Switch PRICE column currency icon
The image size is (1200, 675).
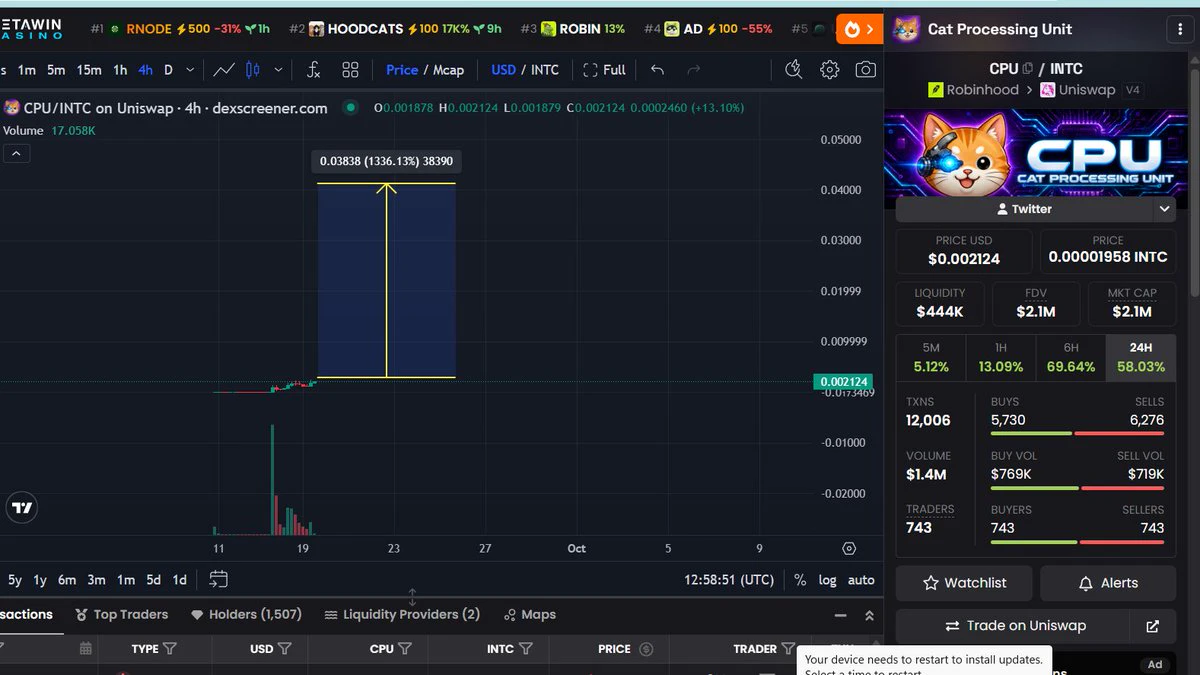coord(645,649)
